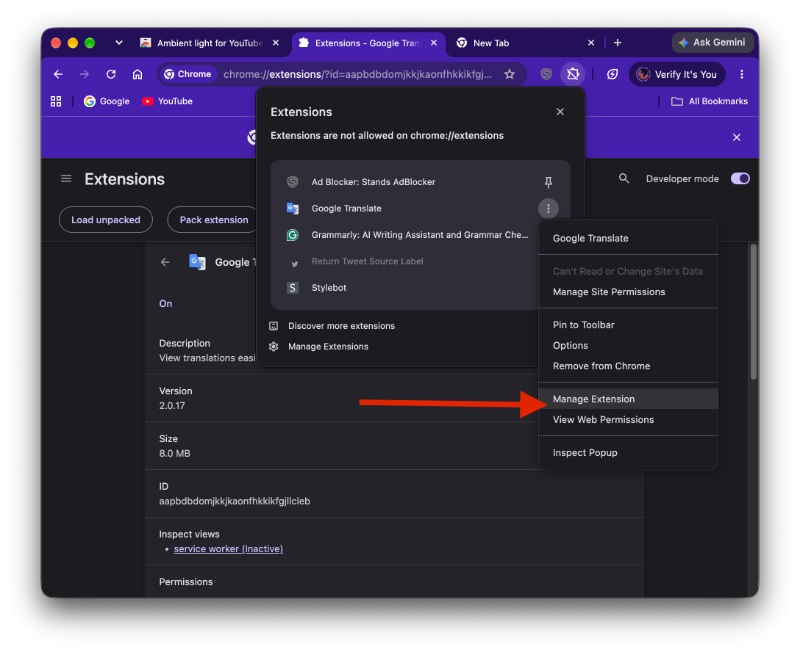
Task: Open the Extensions page hamburger menu
Action: point(66,179)
